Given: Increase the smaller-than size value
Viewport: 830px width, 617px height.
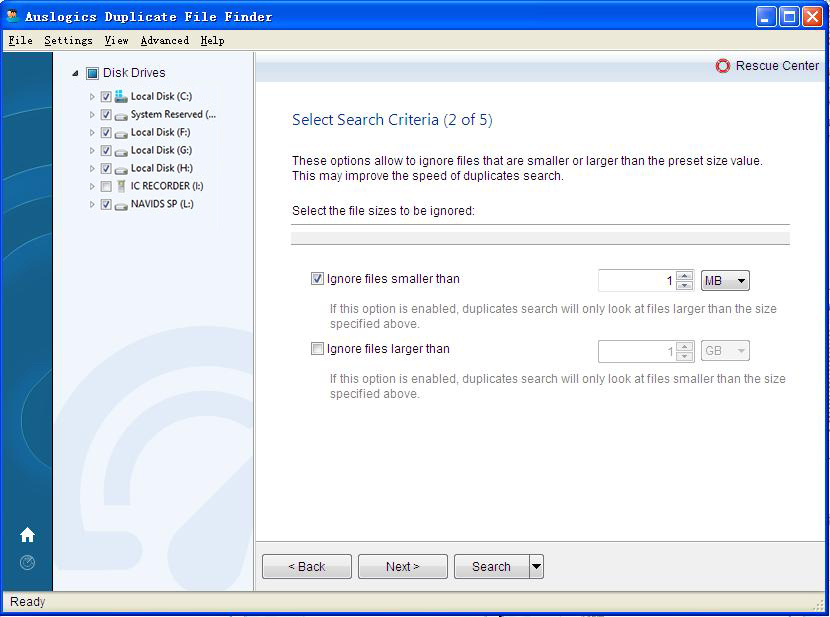Looking at the screenshot, I should tap(685, 276).
